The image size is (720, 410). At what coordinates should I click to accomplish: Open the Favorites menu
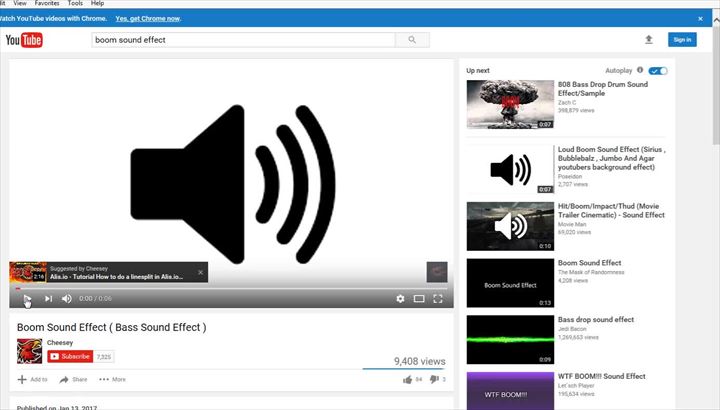(x=47, y=4)
